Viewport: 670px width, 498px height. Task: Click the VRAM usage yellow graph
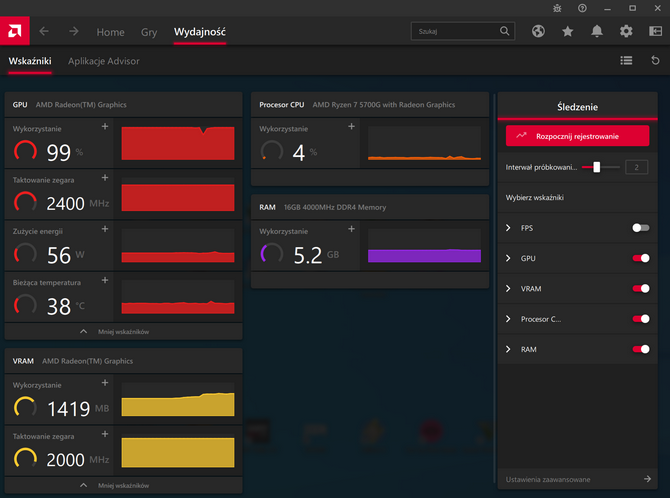pos(178,400)
